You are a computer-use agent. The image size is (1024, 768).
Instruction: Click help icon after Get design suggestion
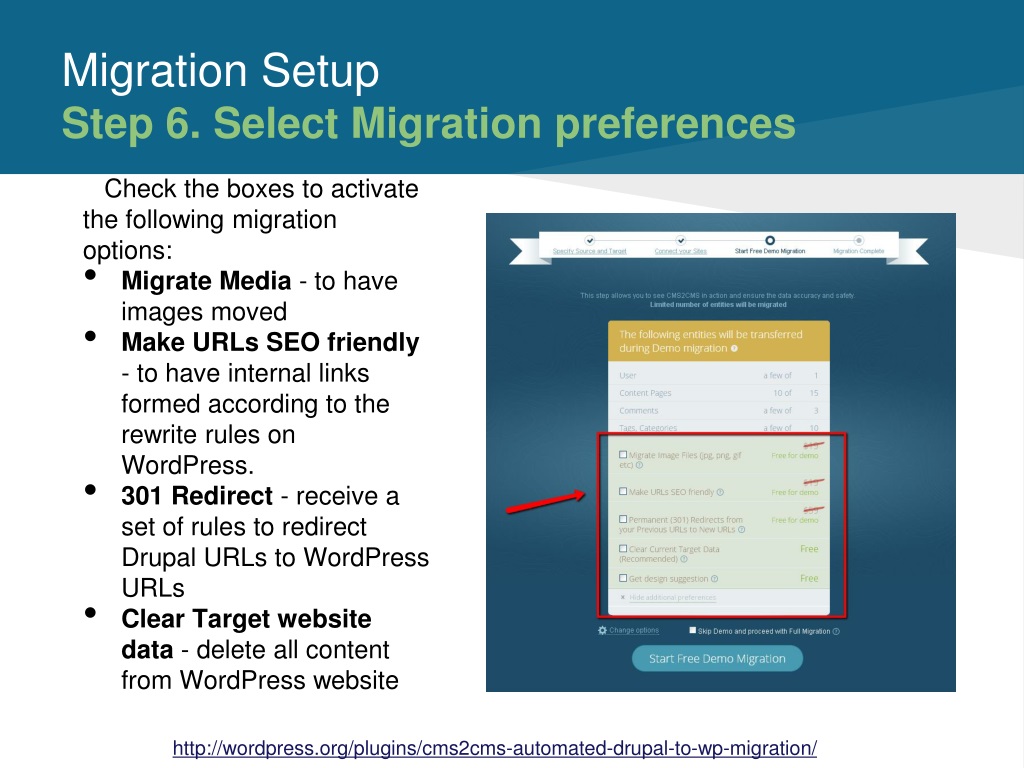click(x=714, y=579)
